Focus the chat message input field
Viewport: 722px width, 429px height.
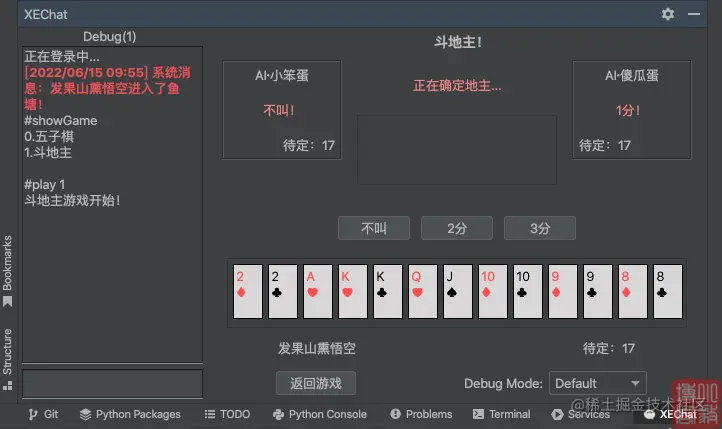point(112,383)
